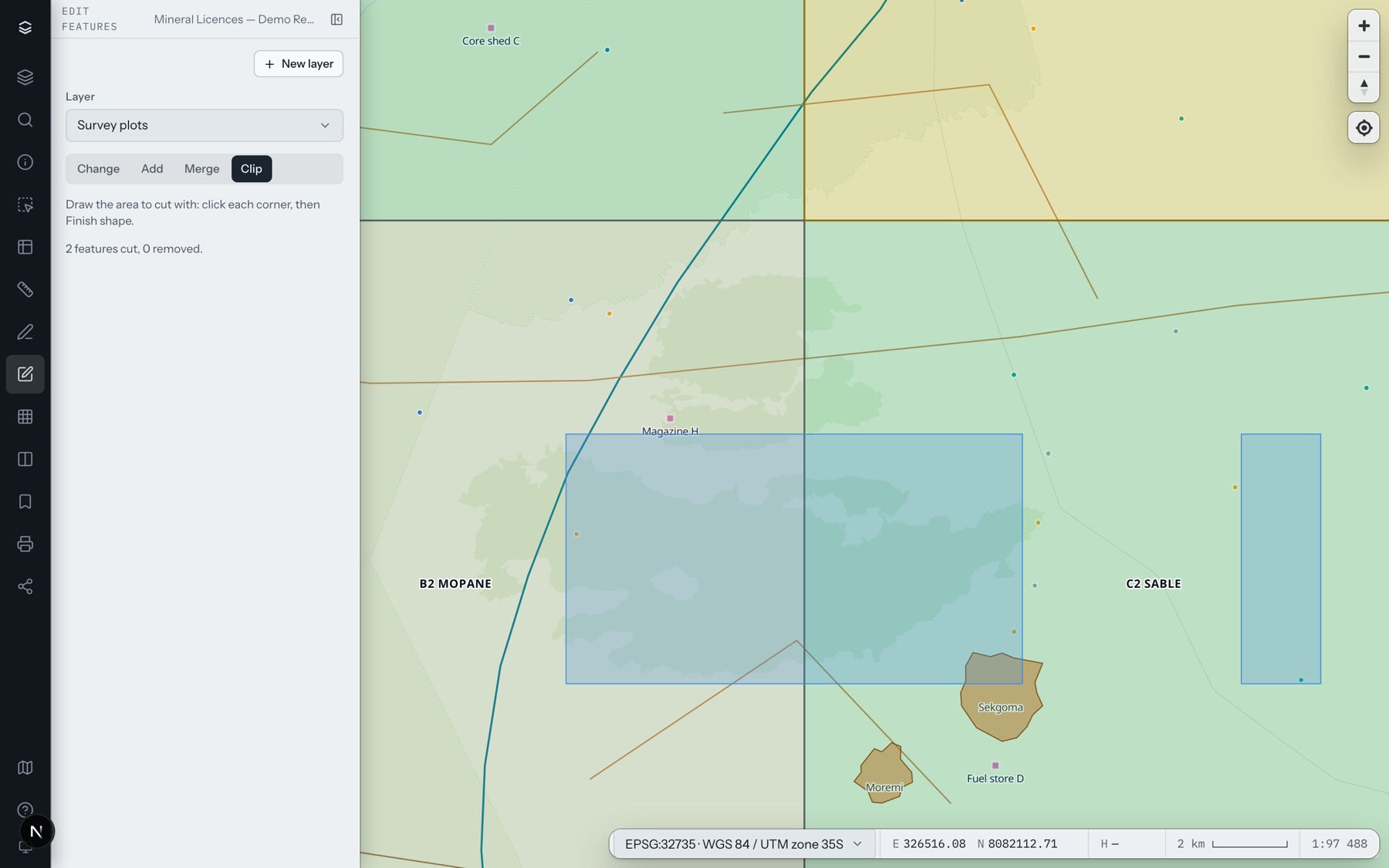Select the Clip tab
The width and height of the screenshot is (1389, 868).
(x=252, y=169)
